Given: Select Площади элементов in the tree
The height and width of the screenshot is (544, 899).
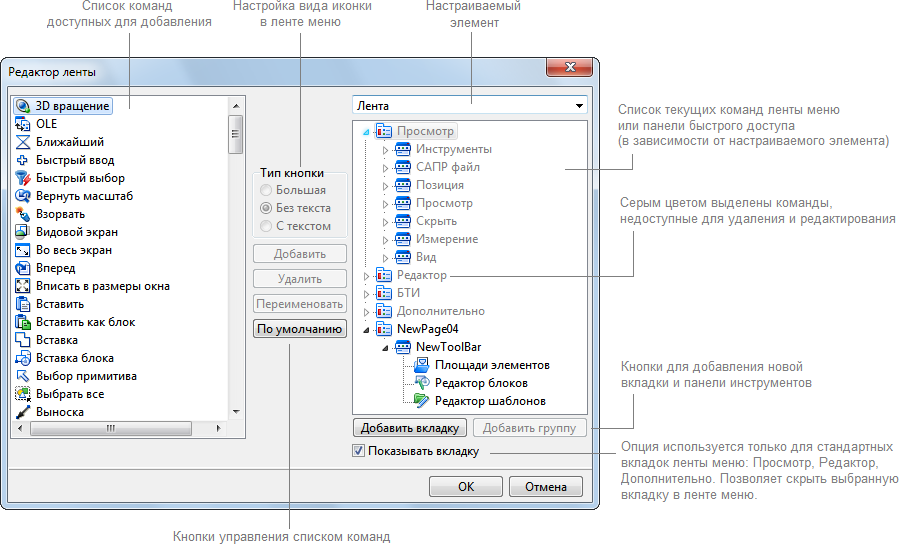Looking at the screenshot, I should [x=492, y=365].
